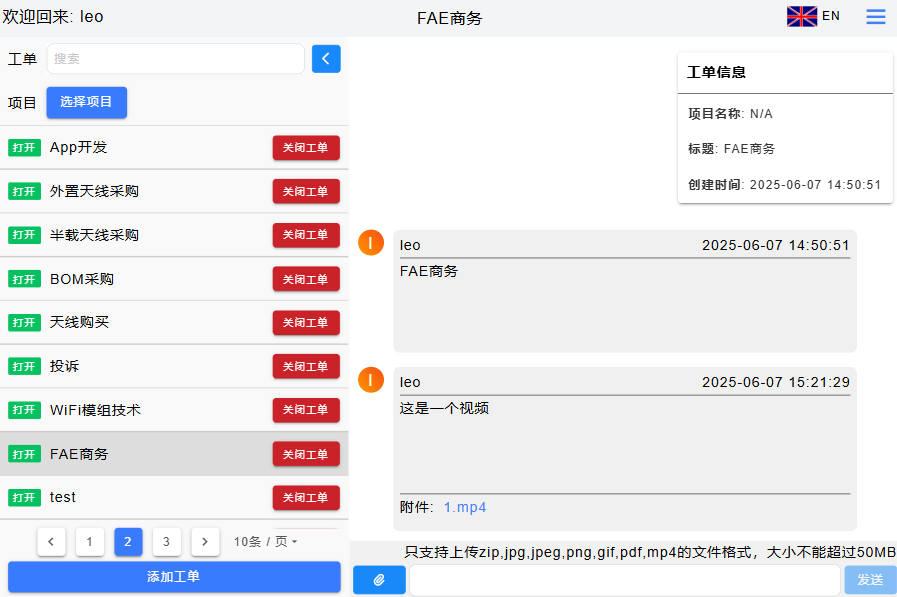Image resolution: width=897 pixels, height=597 pixels.
Task: Go to previous page of tickets
Action: (51, 542)
